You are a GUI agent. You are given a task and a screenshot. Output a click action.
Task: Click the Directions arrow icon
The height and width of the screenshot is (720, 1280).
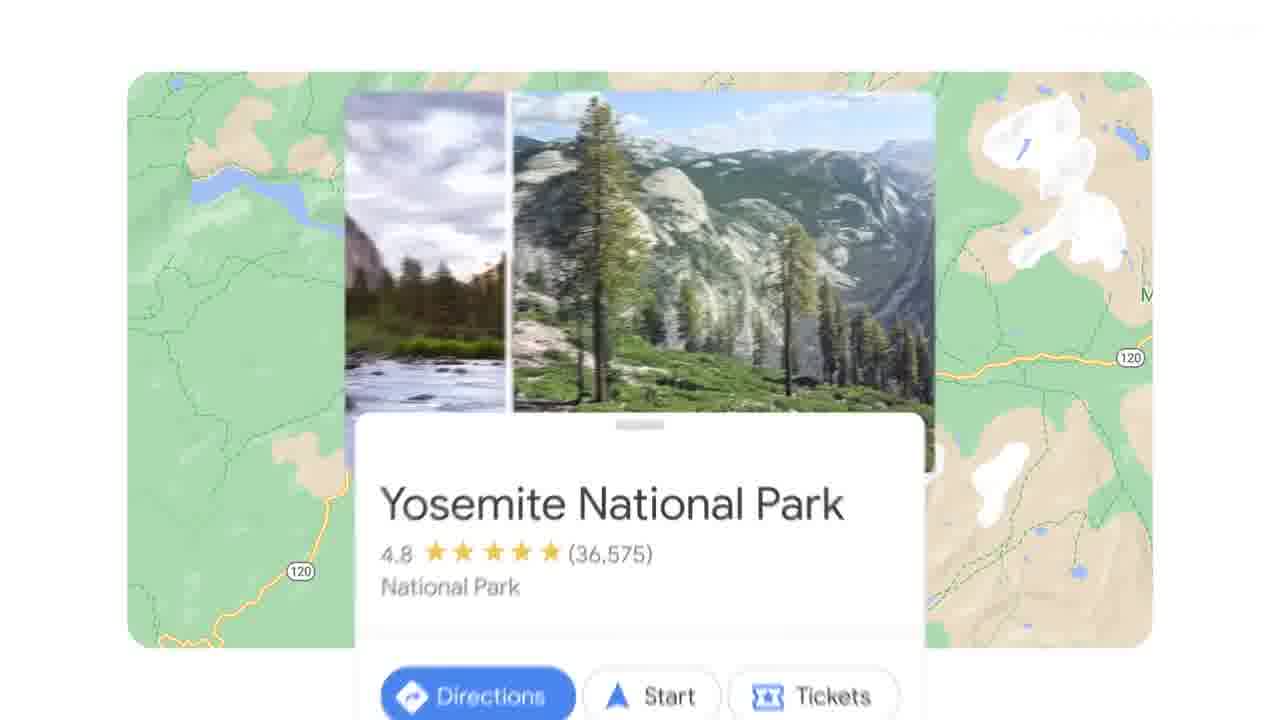tap(412, 696)
